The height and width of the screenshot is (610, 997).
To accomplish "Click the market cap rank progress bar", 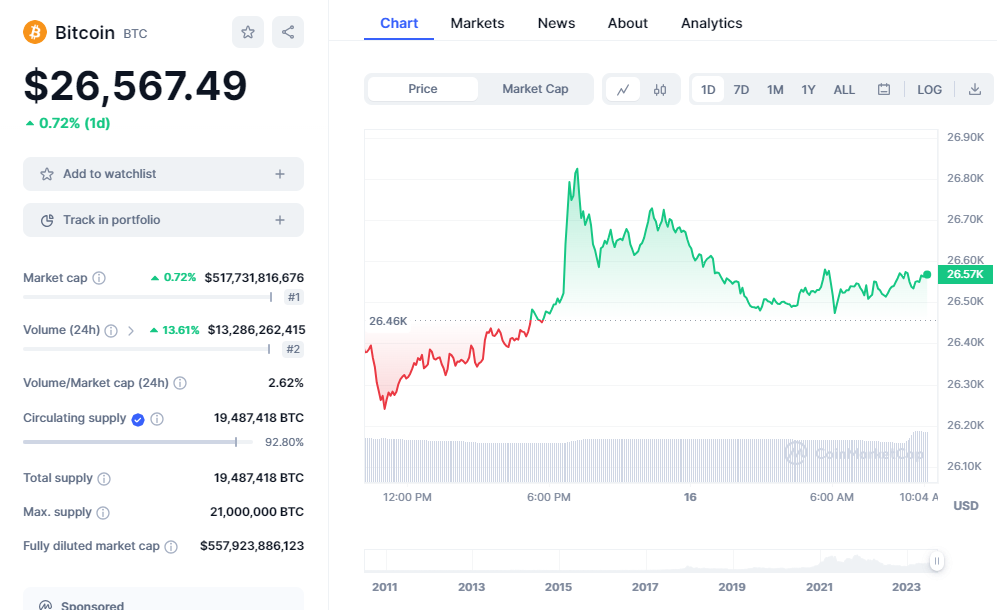I will tap(148, 297).
